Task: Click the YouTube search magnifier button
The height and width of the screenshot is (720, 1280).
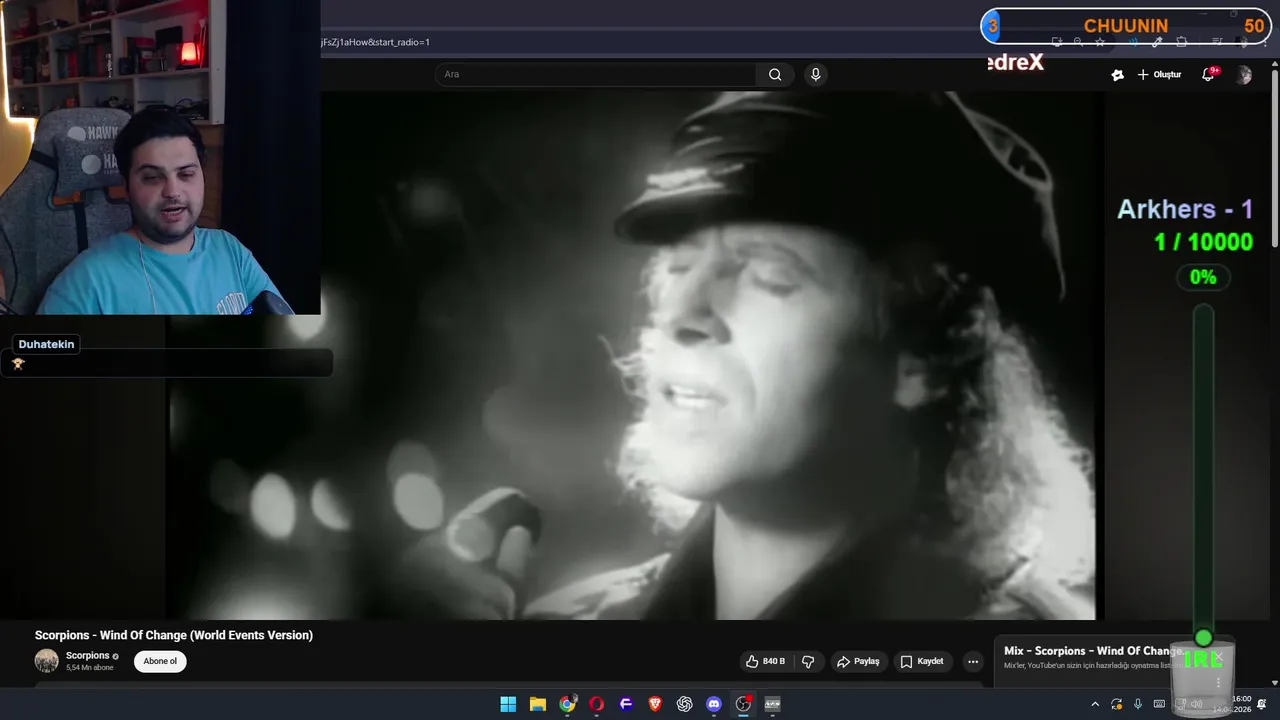Action: [x=775, y=74]
